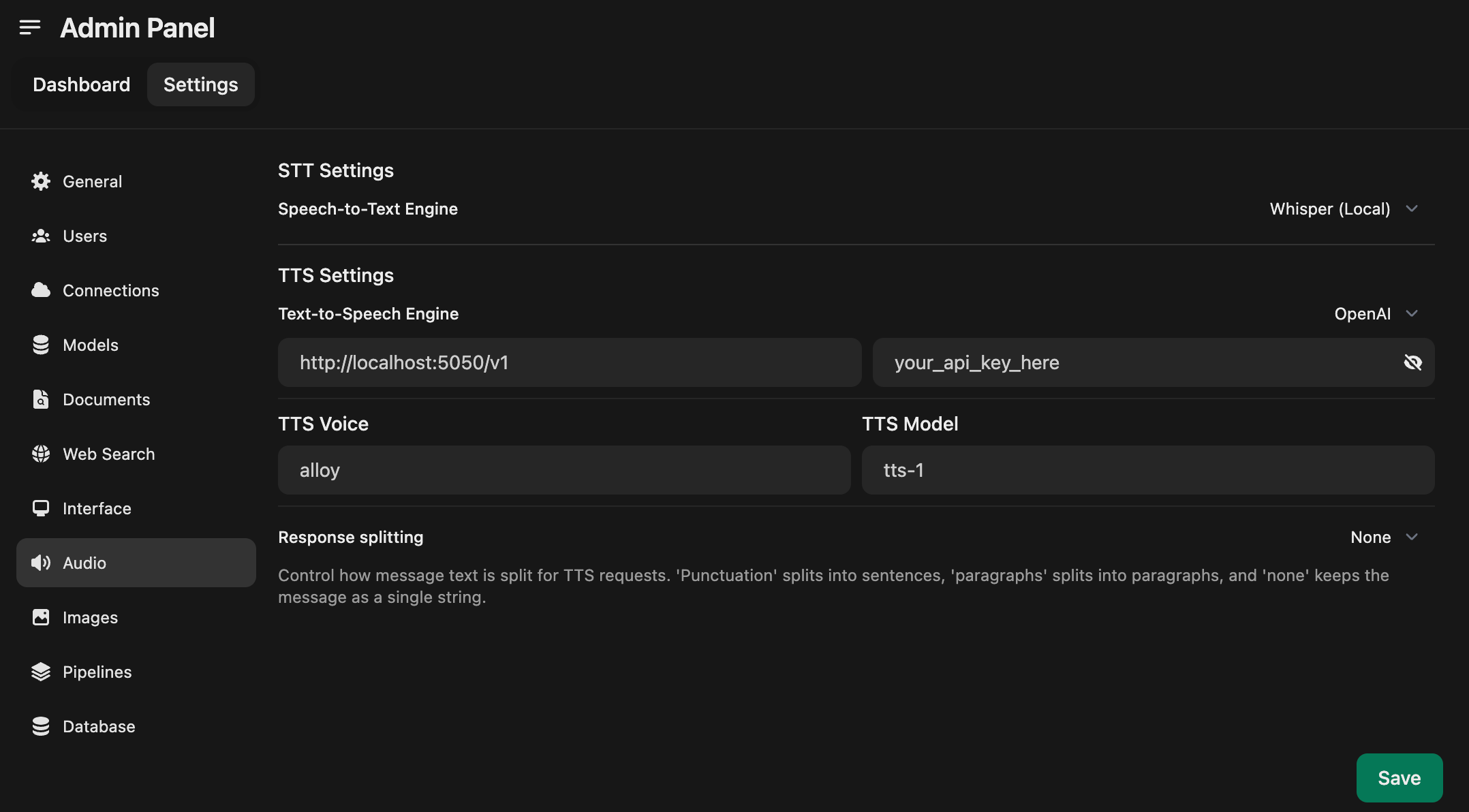The width and height of the screenshot is (1469, 812).
Task: Focus the TTS API base URL field
Action: tap(569, 362)
